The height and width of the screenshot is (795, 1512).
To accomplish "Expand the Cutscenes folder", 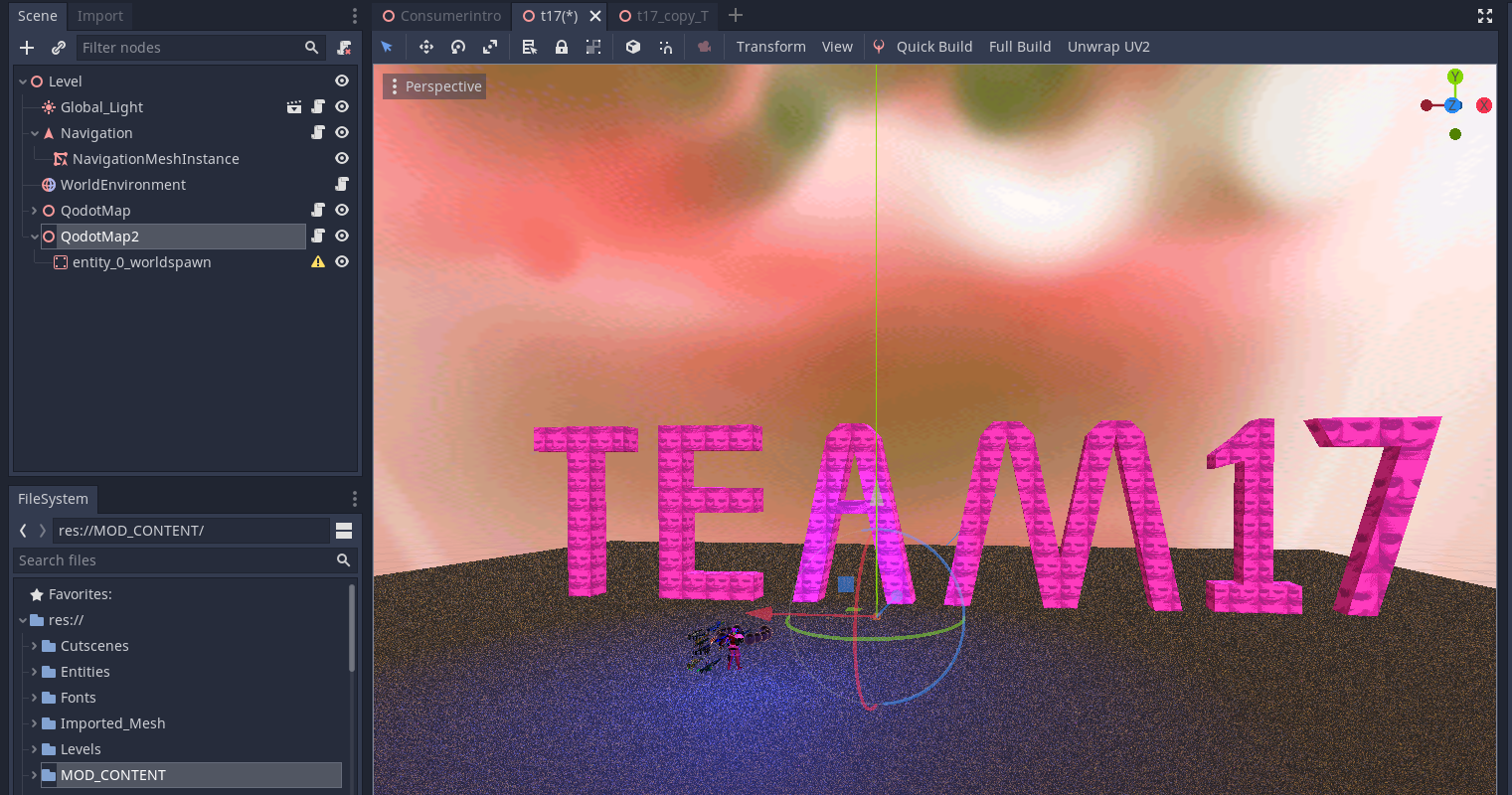I will pos(35,646).
